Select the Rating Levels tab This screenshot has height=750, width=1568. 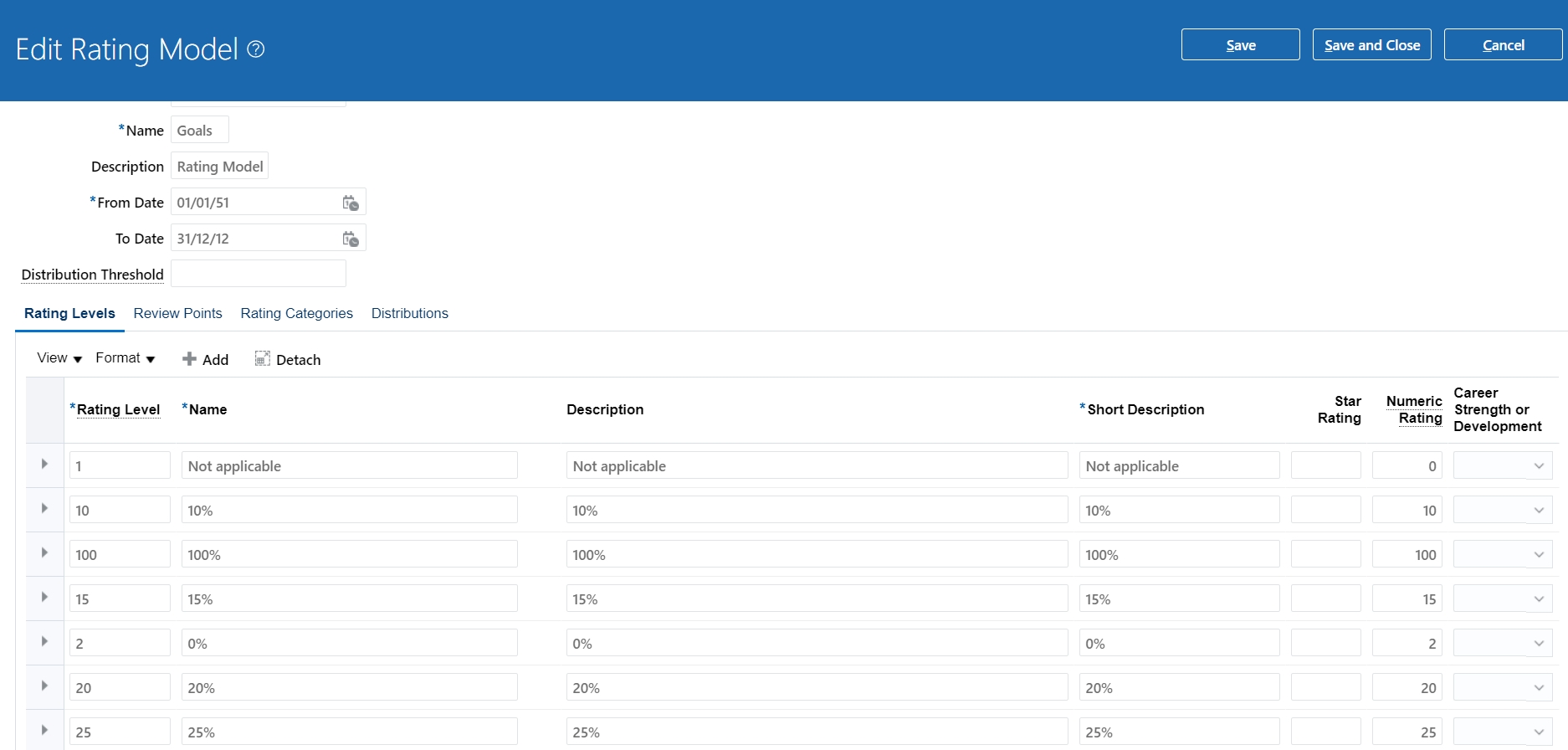point(69,313)
